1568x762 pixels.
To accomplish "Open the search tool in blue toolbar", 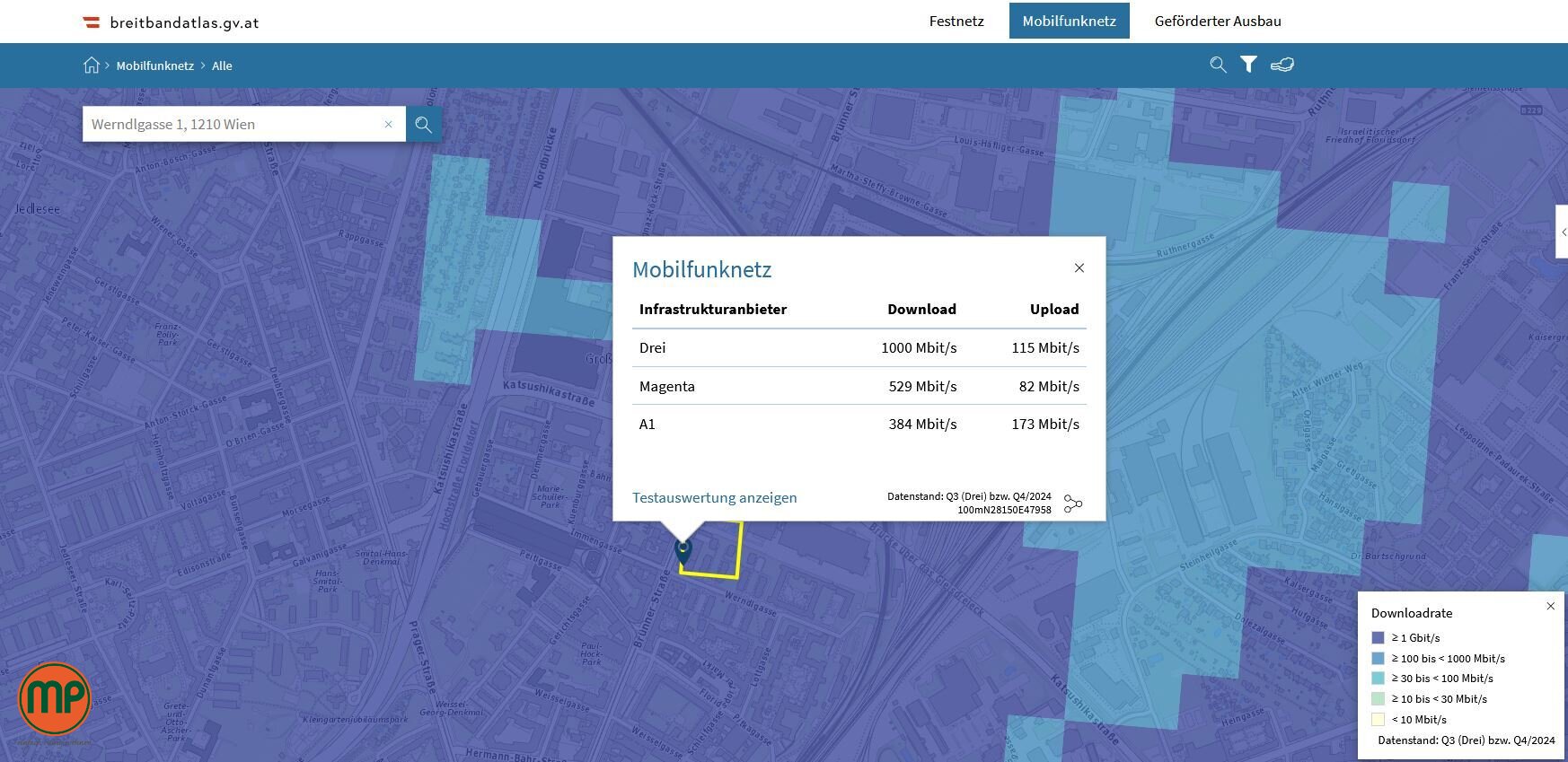I will coord(1218,65).
